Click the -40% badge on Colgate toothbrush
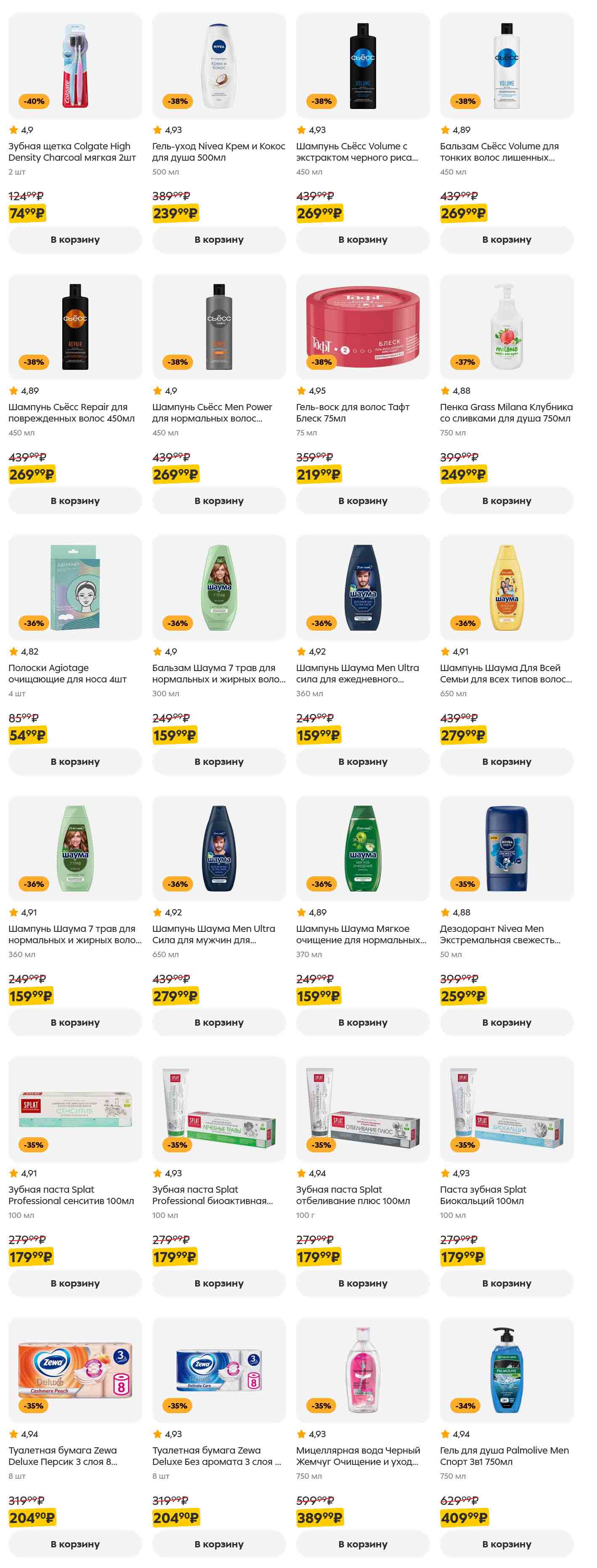 (x=34, y=101)
